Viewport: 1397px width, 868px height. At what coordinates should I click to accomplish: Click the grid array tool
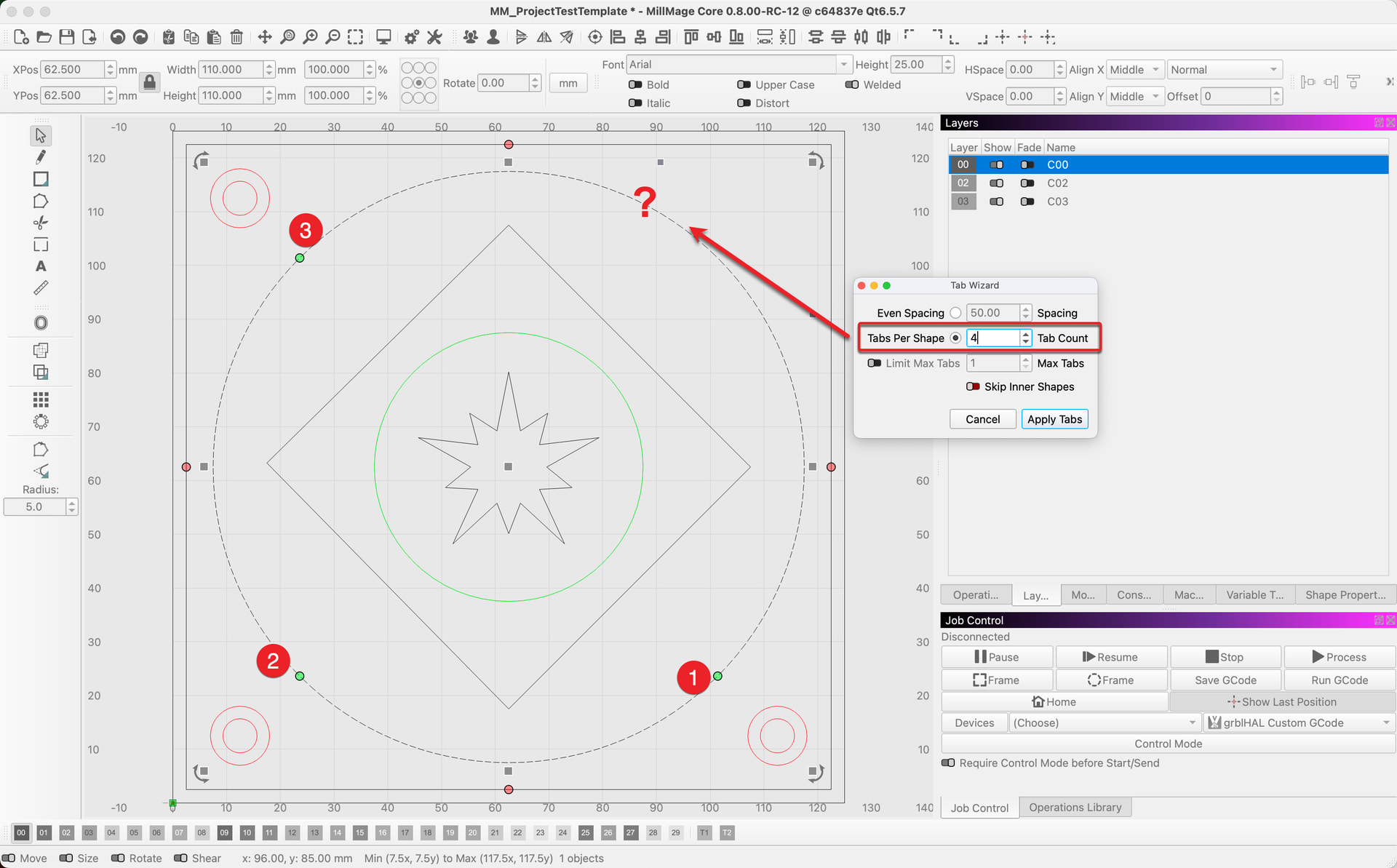(41, 399)
